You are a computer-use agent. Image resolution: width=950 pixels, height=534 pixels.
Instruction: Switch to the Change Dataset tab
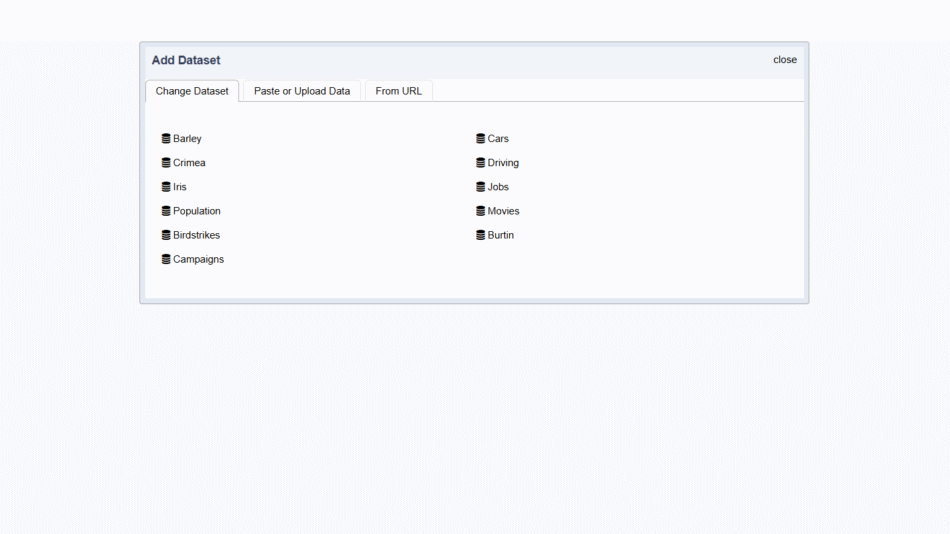click(192, 91)
